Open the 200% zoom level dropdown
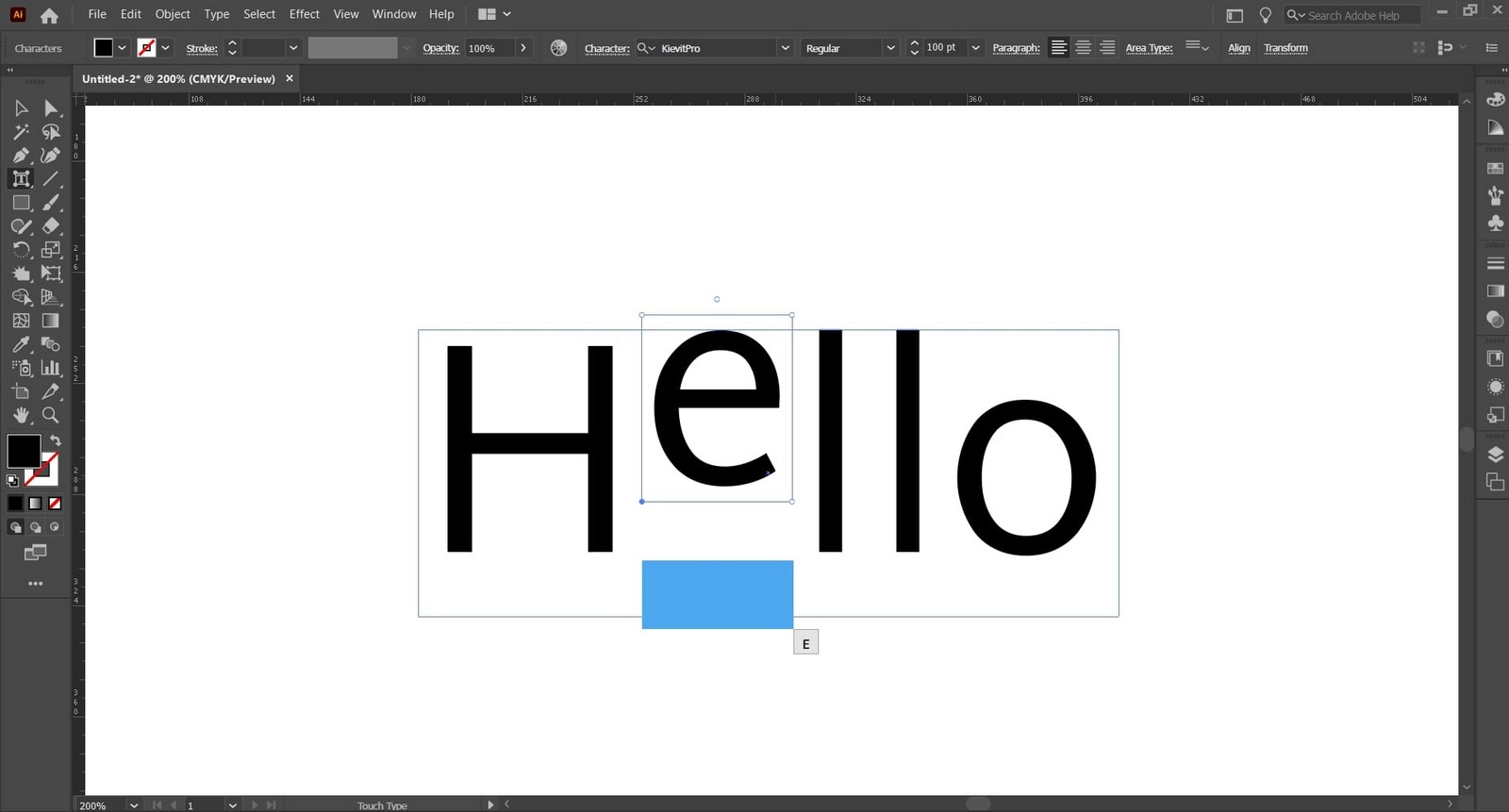Image resolution: width=1509 pixels, height=812 pixels. tap(134, 805)
